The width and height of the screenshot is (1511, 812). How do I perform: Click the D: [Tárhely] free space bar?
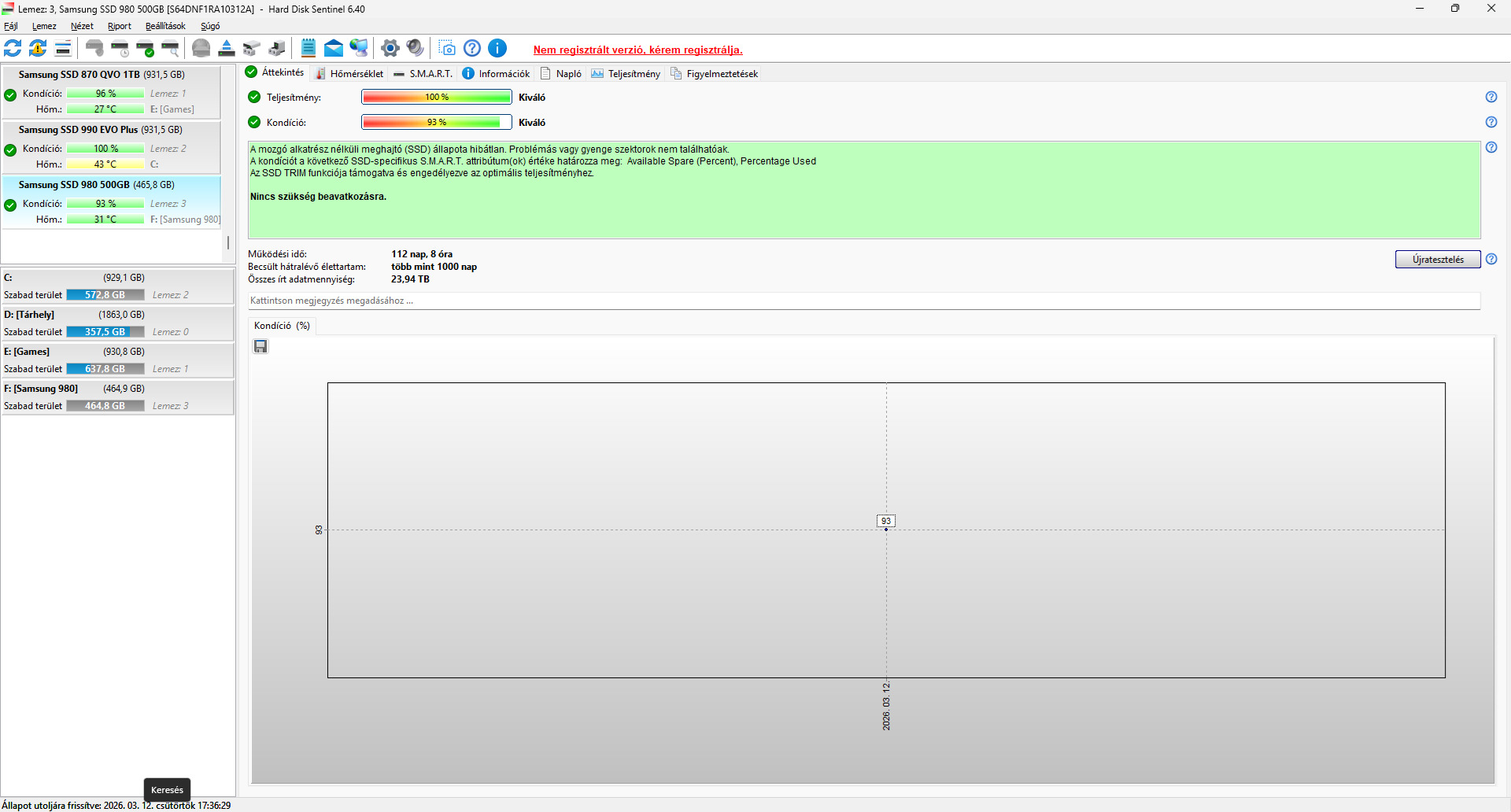tap(105, 332)
